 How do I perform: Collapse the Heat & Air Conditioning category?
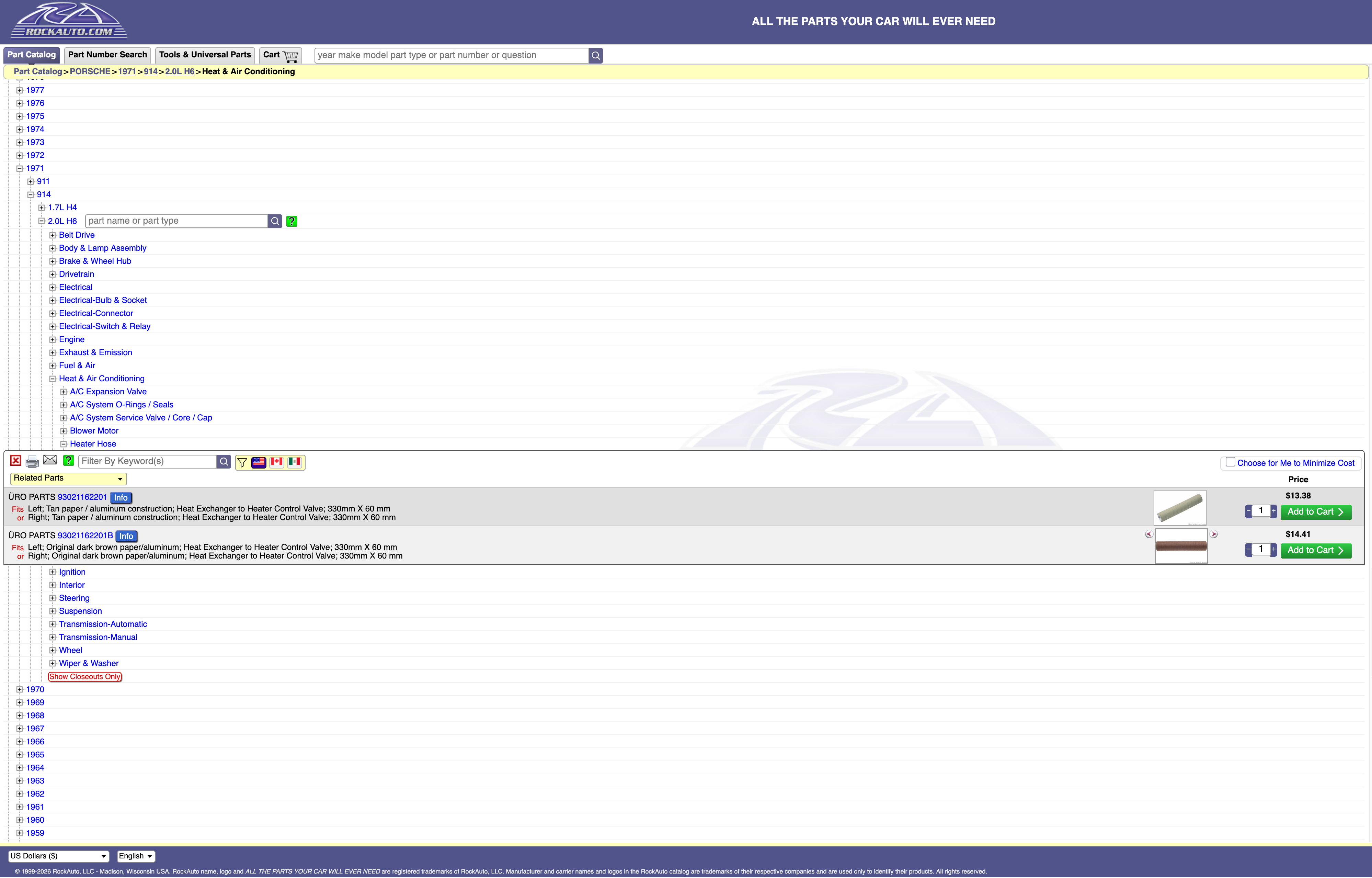(x=53, y=379)
